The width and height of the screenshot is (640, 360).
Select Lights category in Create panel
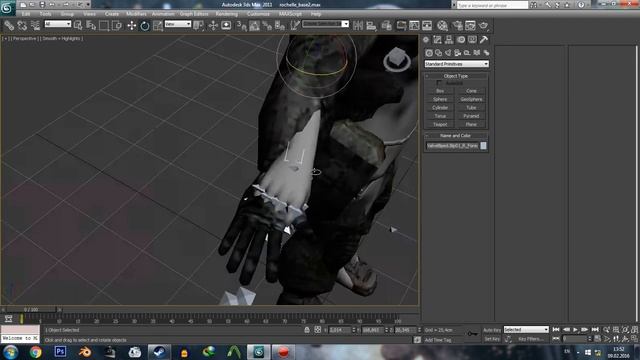coord(448,53)
